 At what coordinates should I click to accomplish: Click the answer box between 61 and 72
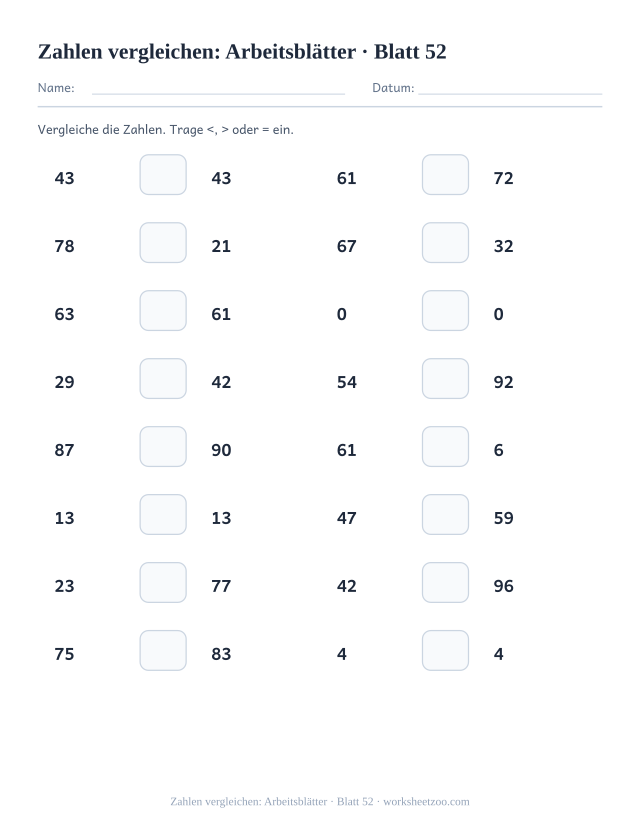445,174
